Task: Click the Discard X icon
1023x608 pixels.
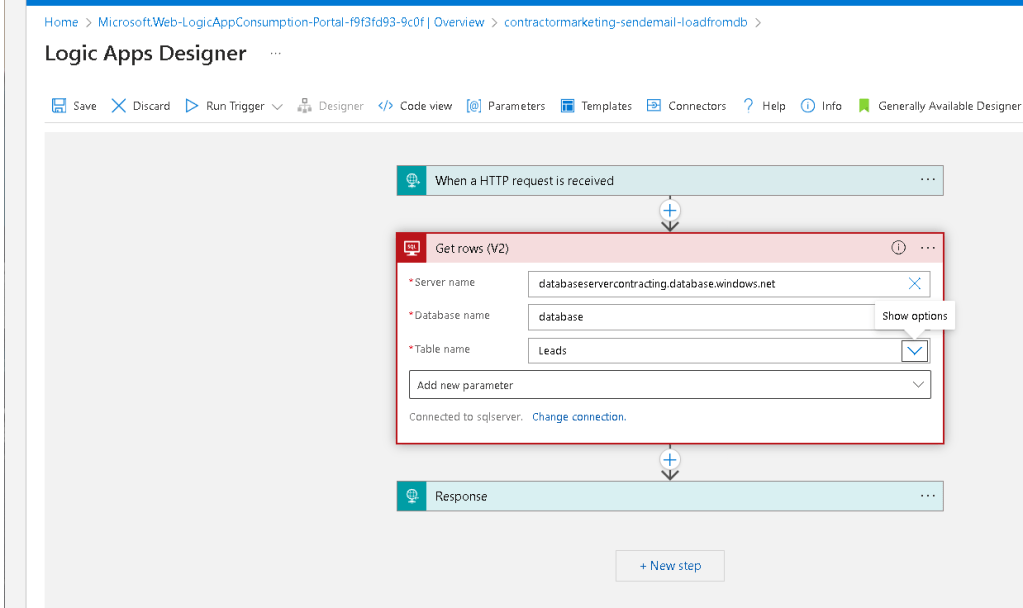Action: pos(118,106)
